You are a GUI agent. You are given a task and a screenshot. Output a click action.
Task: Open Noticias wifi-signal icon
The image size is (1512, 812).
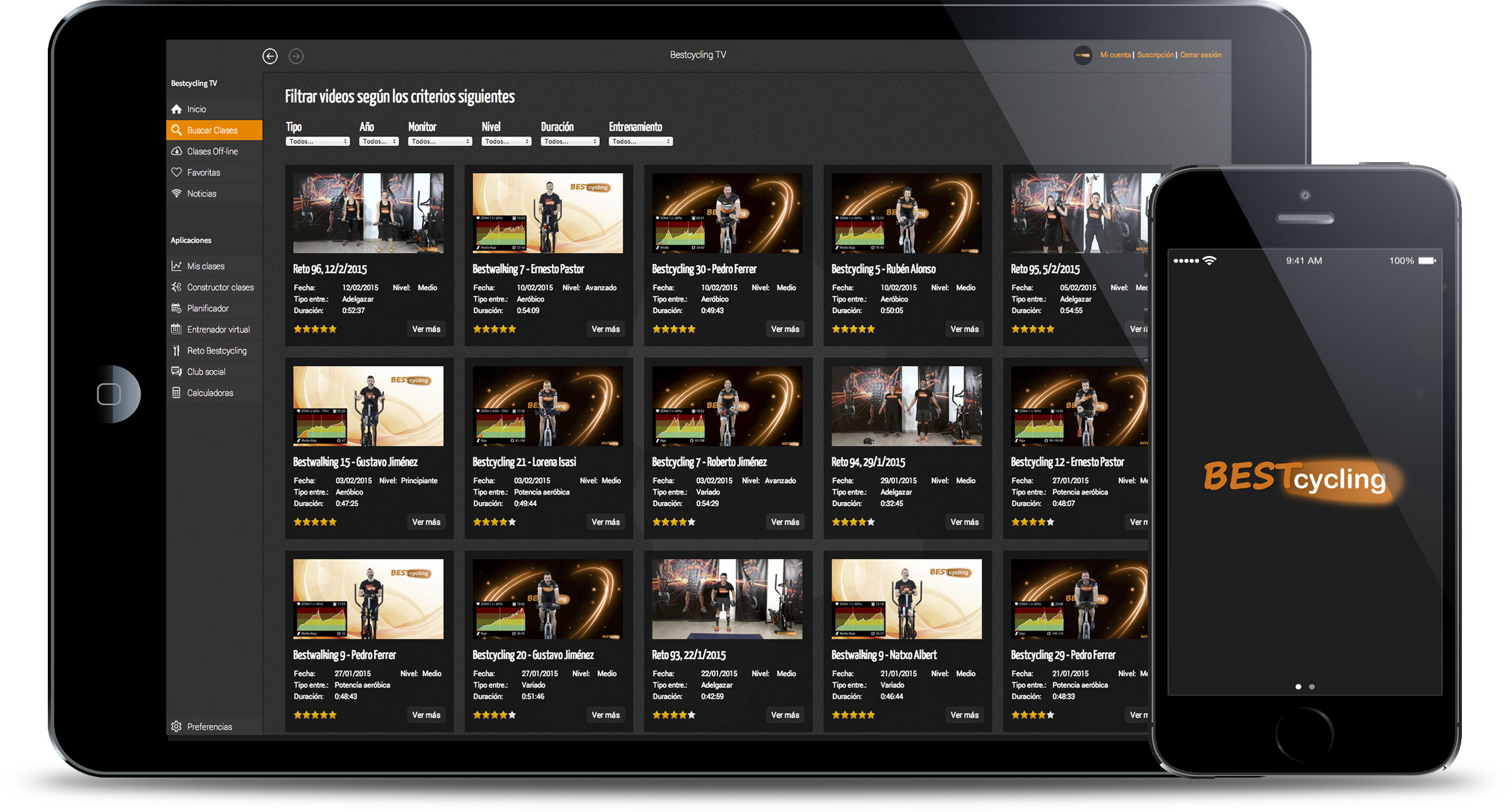(x=177, y=194)
